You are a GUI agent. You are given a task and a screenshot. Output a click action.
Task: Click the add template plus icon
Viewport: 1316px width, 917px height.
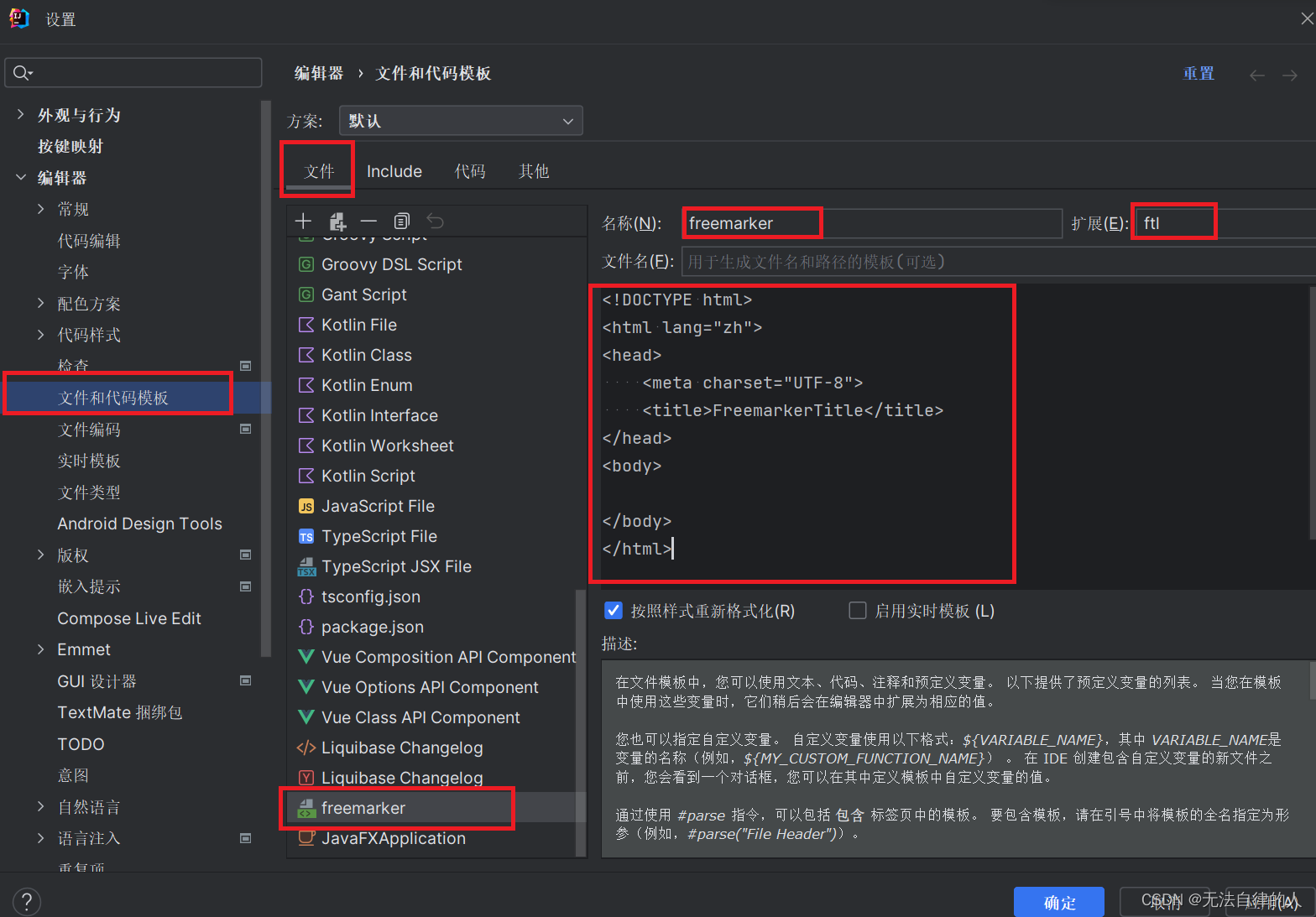(x=304, y=221)
